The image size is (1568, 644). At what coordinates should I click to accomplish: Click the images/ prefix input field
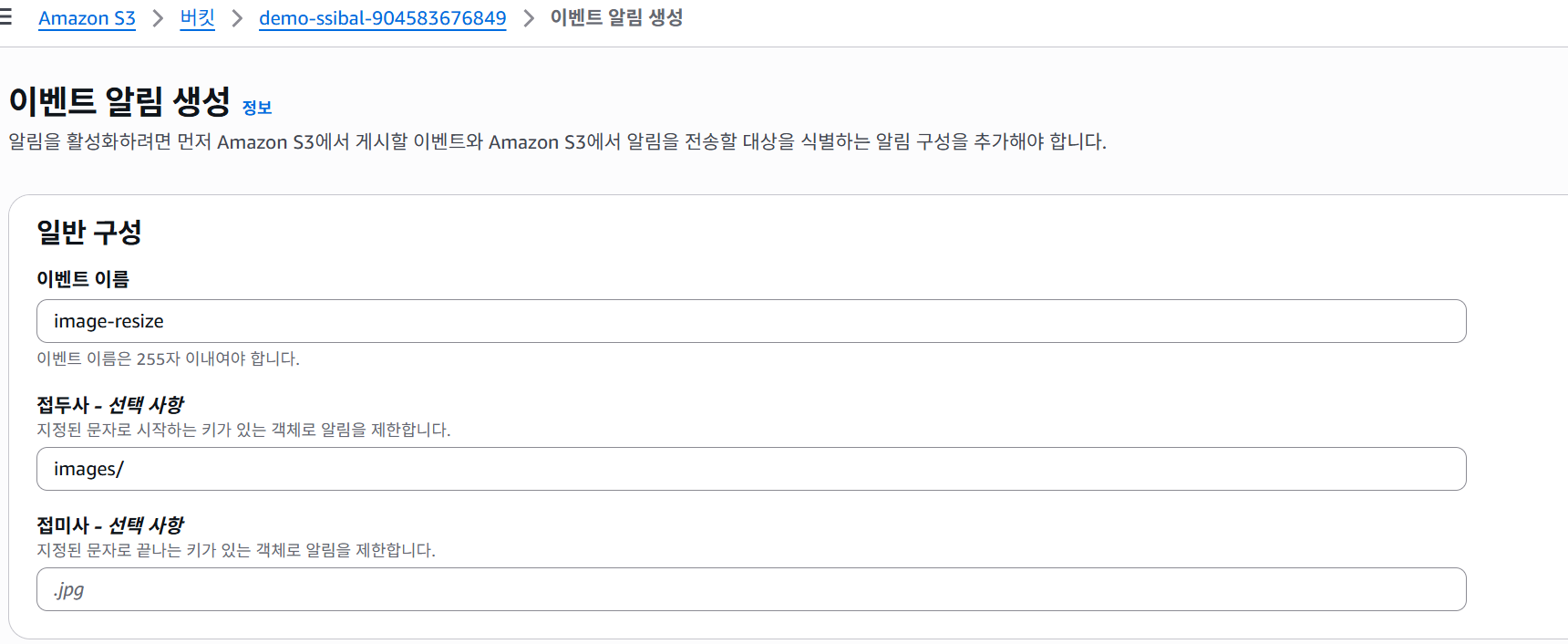(751, 469)
